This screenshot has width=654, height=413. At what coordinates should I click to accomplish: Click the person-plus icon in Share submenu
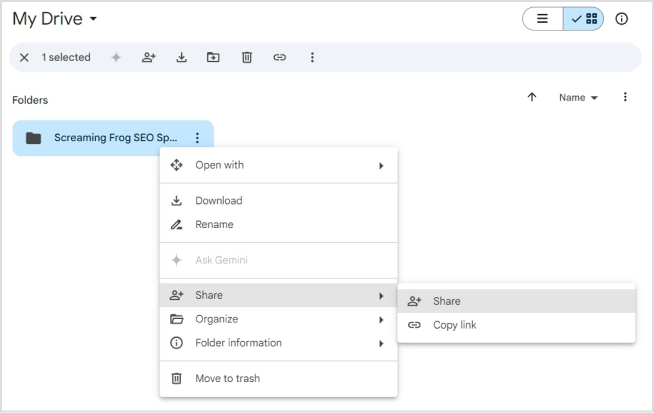point(414,301)
